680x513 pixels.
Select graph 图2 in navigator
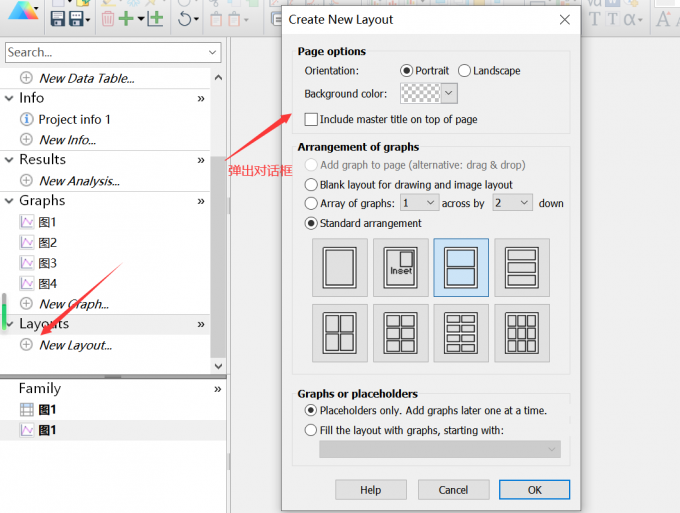47,242
